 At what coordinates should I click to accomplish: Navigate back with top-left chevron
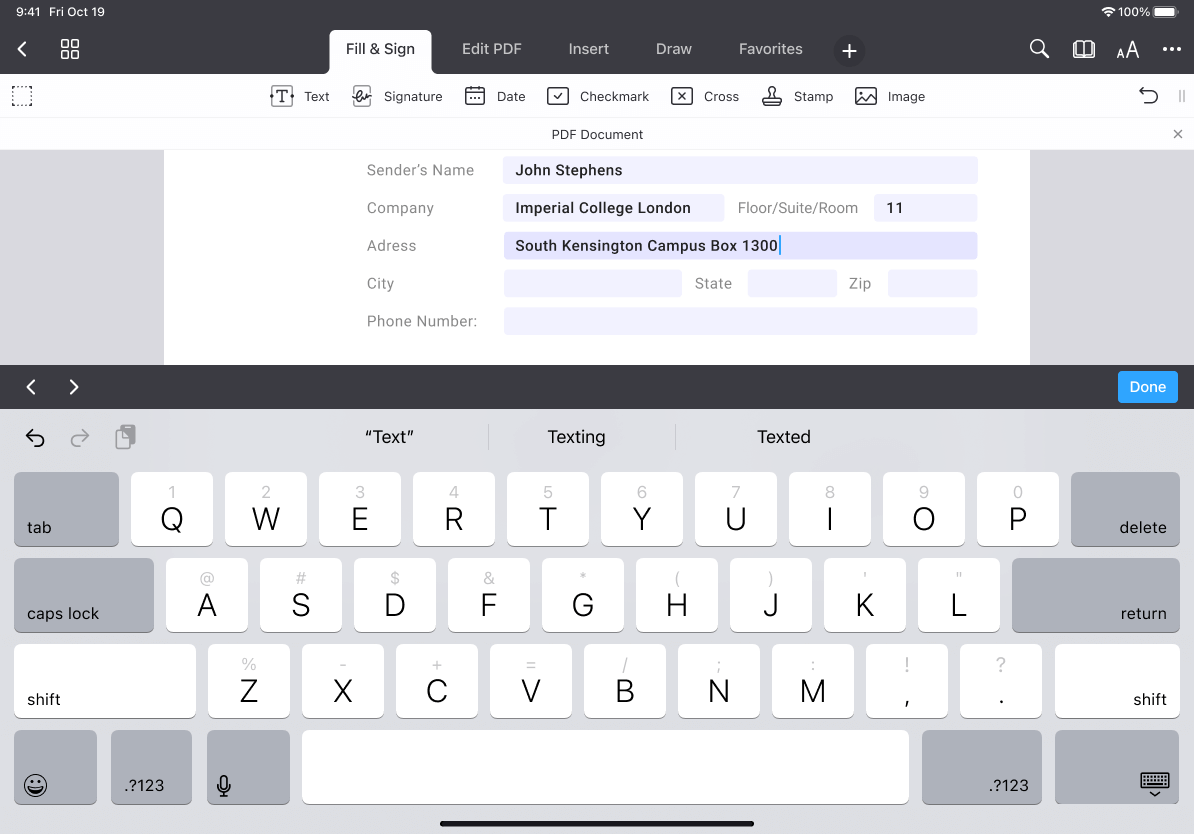22,48
